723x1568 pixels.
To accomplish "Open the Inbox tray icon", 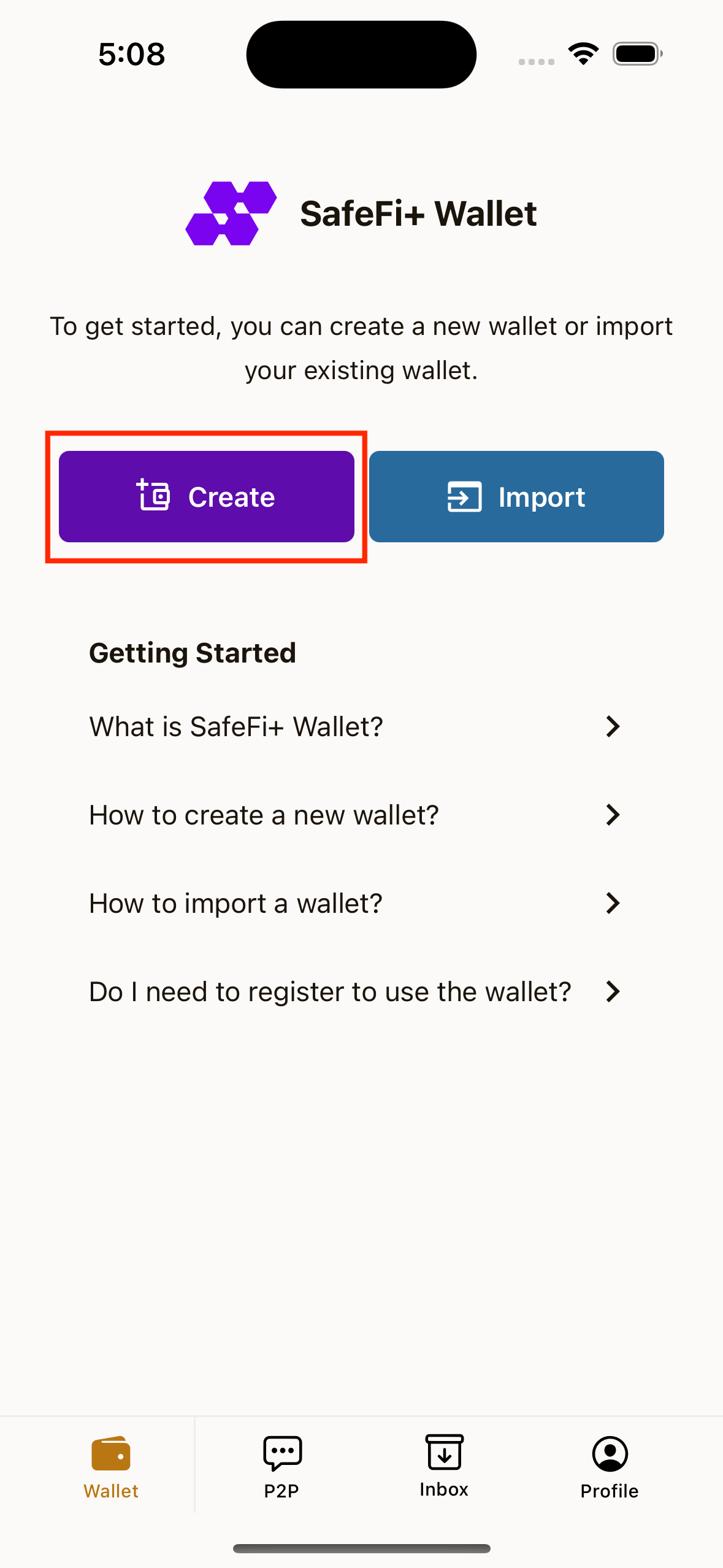I will click(444, 1453).
